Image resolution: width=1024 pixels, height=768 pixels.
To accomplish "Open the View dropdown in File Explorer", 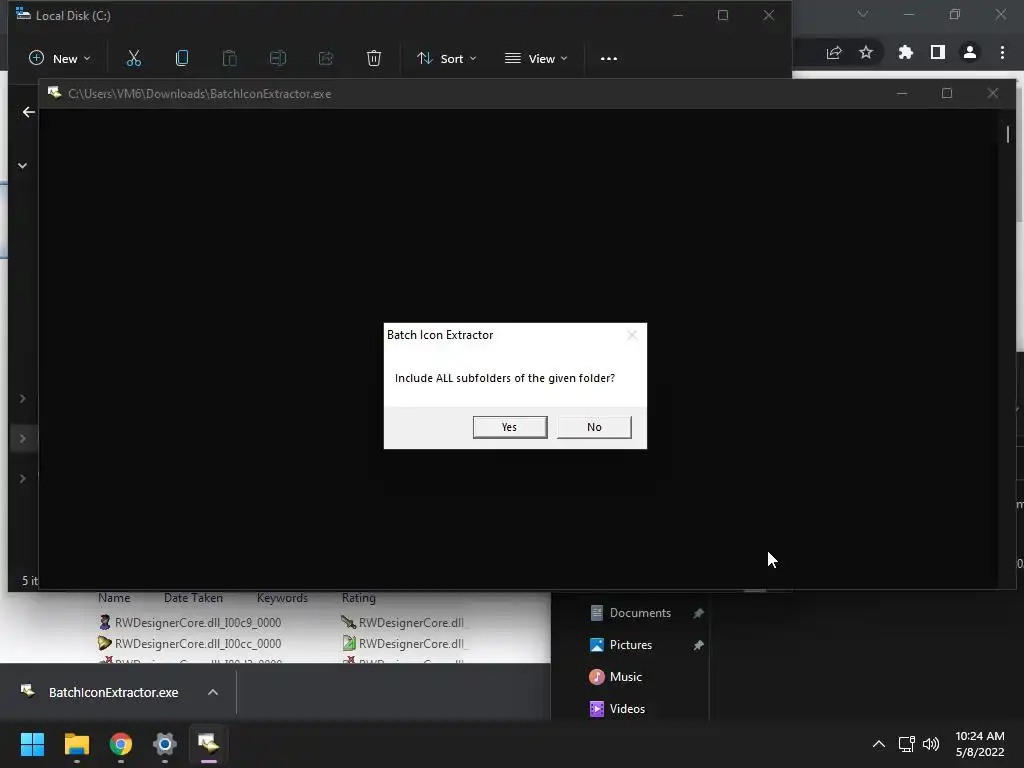I will coord(536,59).
